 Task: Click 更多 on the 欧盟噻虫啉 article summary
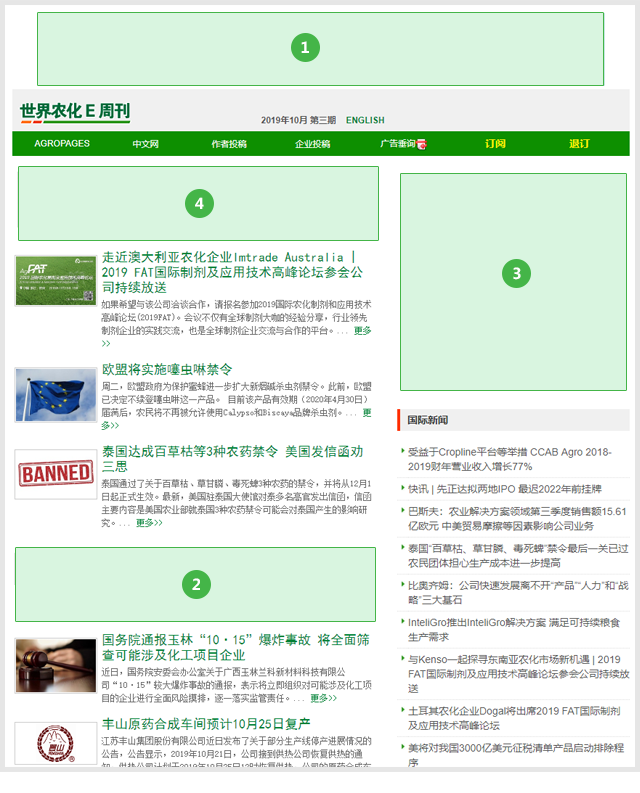pyautogui.click(x=367, y=413)
